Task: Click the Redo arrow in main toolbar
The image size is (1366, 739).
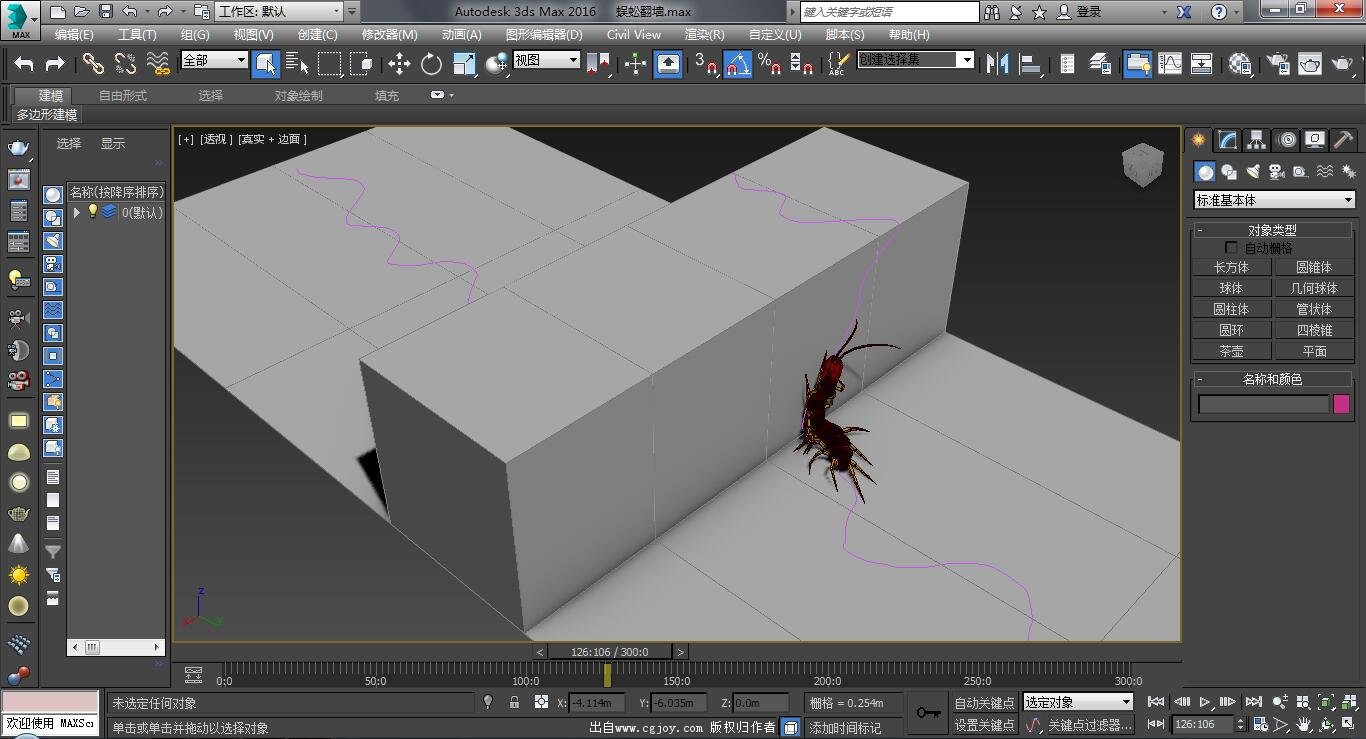Action: tap(55, 64)
